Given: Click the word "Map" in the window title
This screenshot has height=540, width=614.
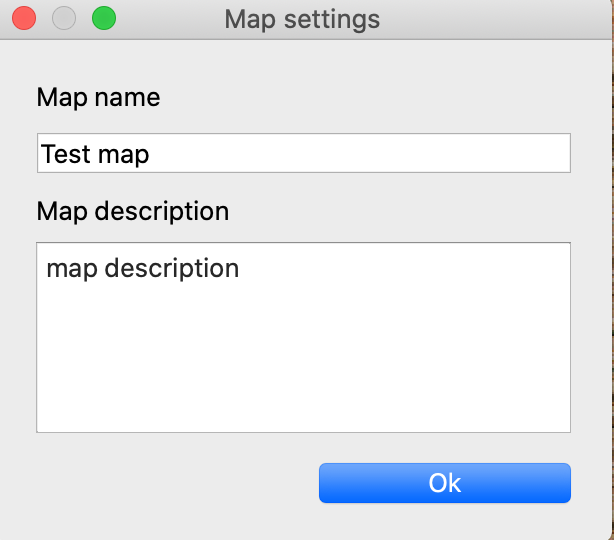Looking at the screenshot, I should coord(246,19).
